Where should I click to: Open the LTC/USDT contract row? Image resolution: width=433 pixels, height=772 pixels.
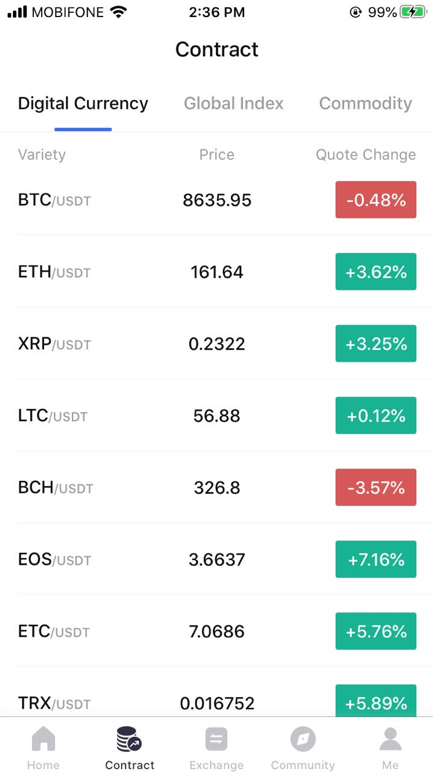217,416
